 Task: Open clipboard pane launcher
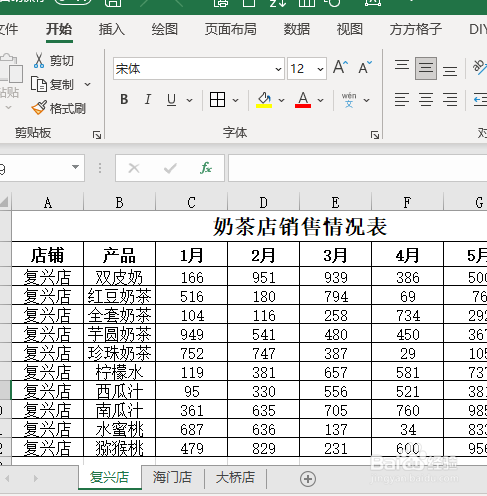(x=97, y=135)
